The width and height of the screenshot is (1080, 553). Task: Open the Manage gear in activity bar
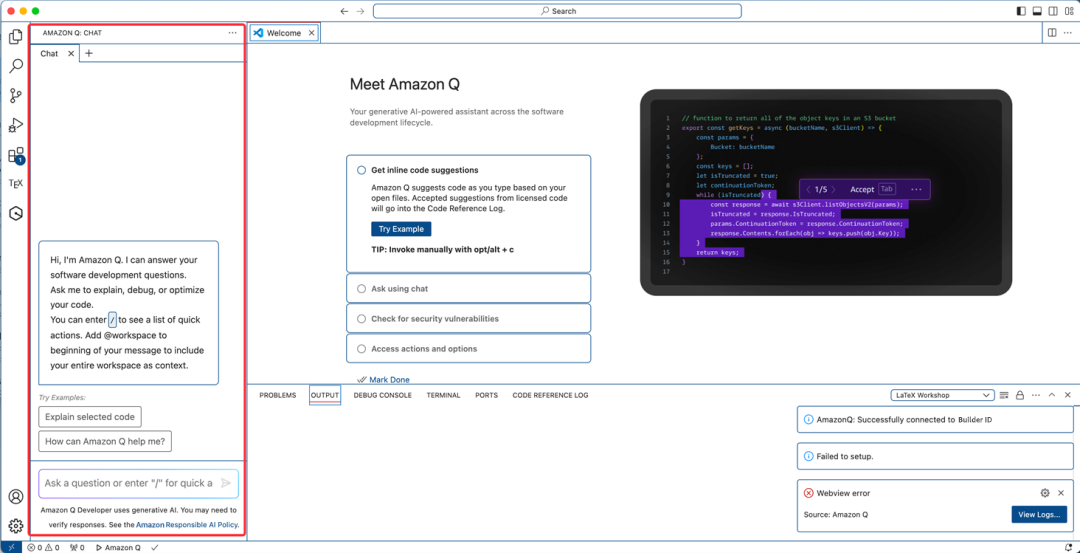(15, 527)
